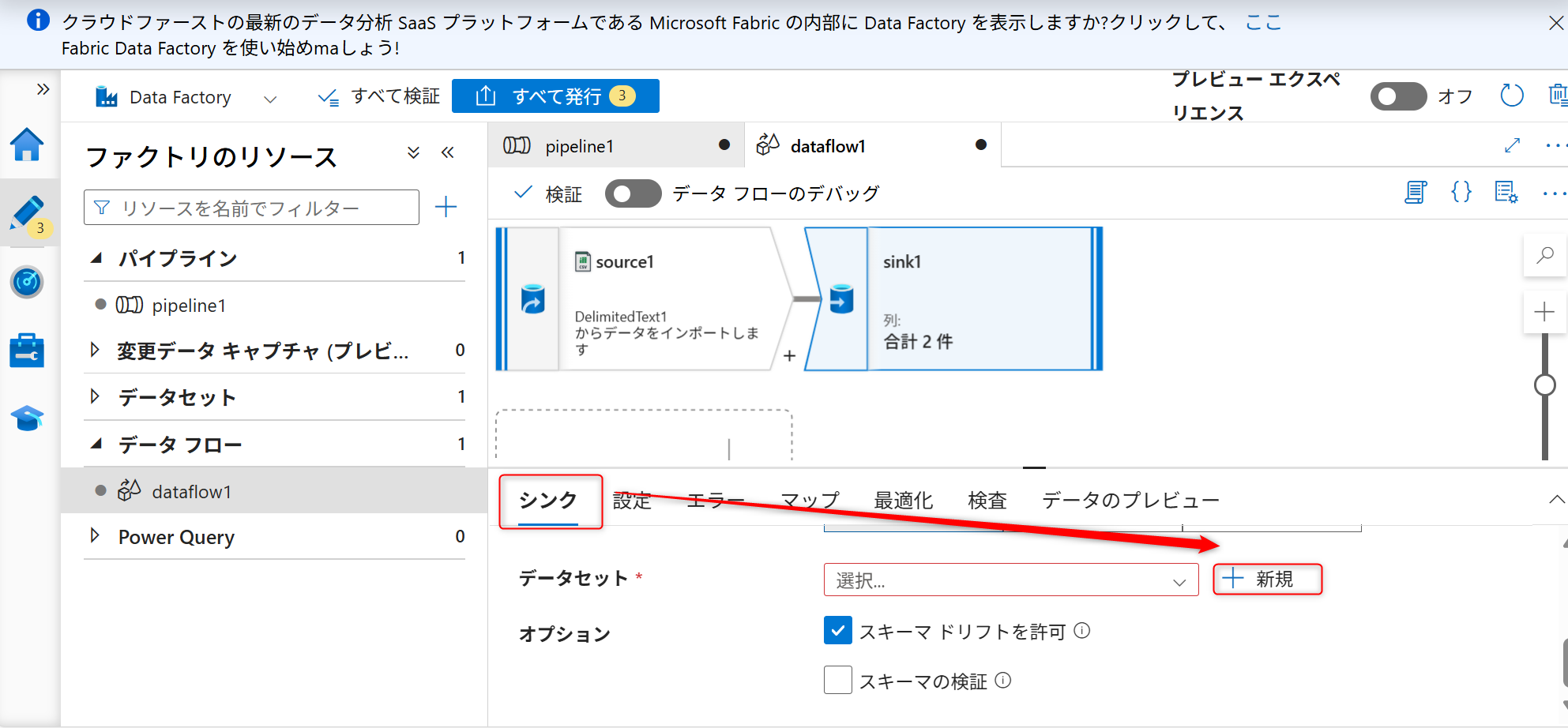The width and height of the screenshot is (1568, 728).
Task: Open the Monitor gauge icon in sidebar
Action: tap(27, 282)
